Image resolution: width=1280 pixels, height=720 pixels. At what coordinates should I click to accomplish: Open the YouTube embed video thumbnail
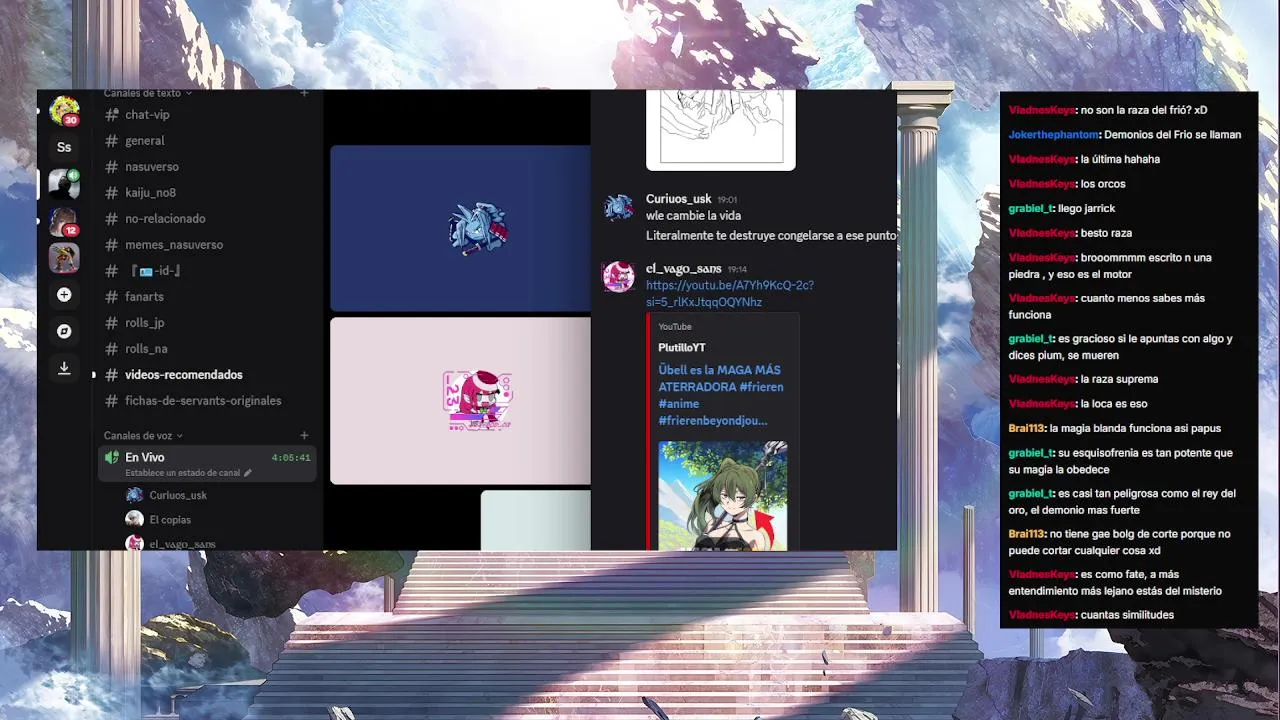point(723,495)
